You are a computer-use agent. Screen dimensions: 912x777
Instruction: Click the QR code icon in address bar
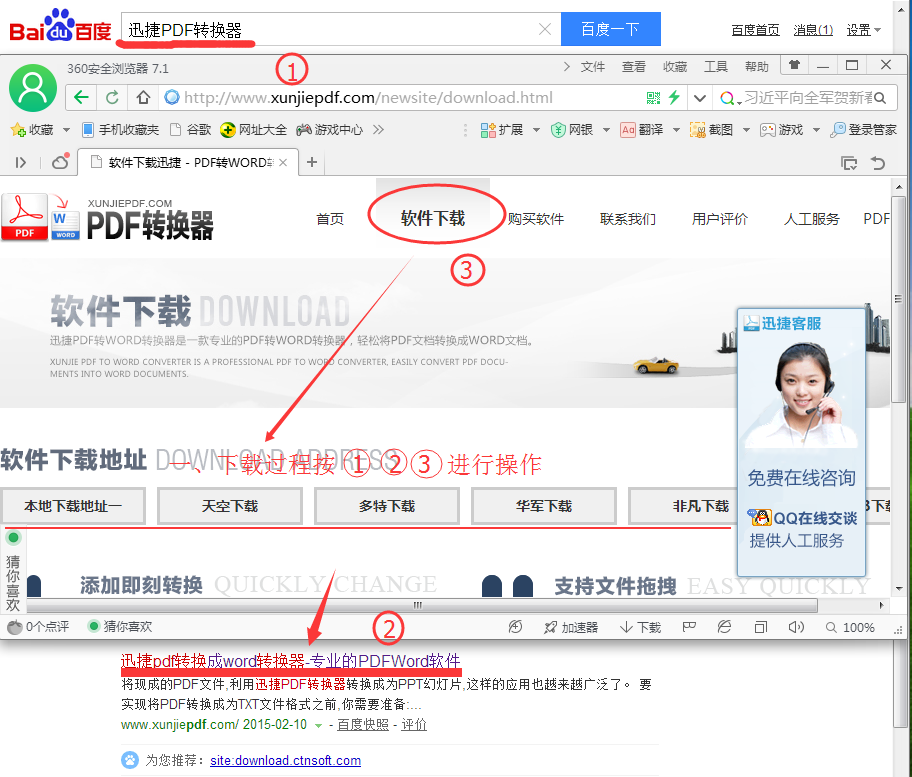[x=653, y=98]
